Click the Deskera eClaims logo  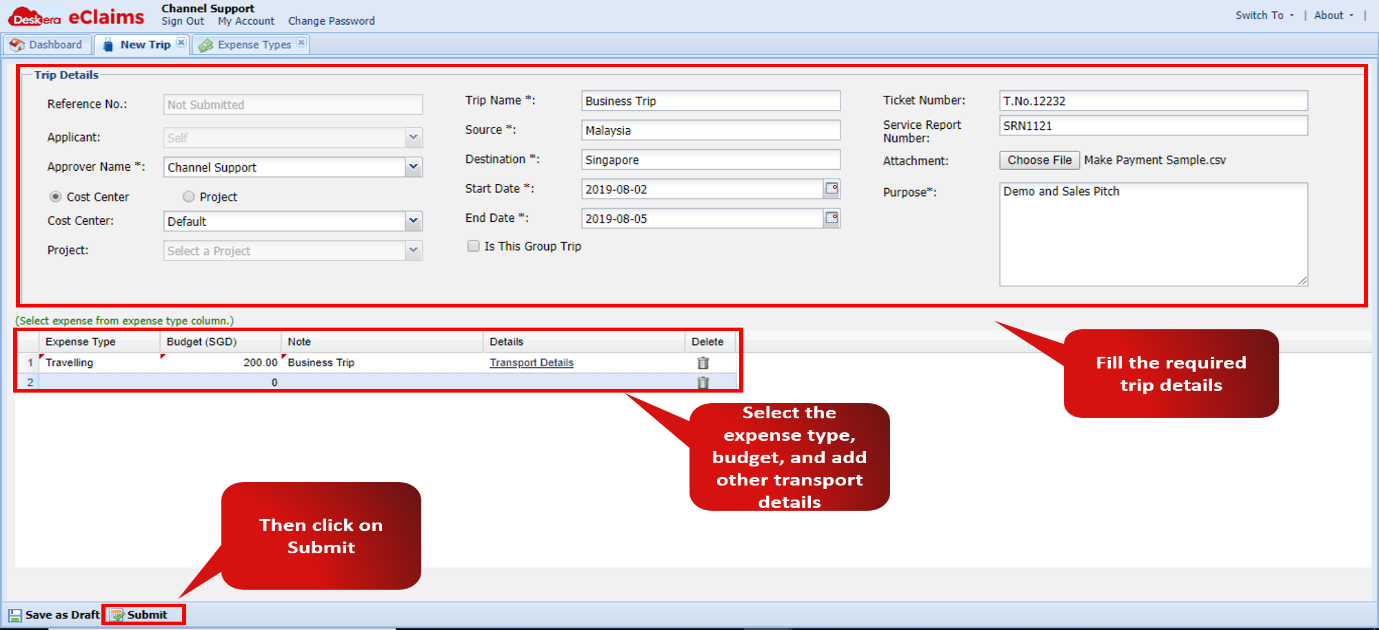(76, 16)
